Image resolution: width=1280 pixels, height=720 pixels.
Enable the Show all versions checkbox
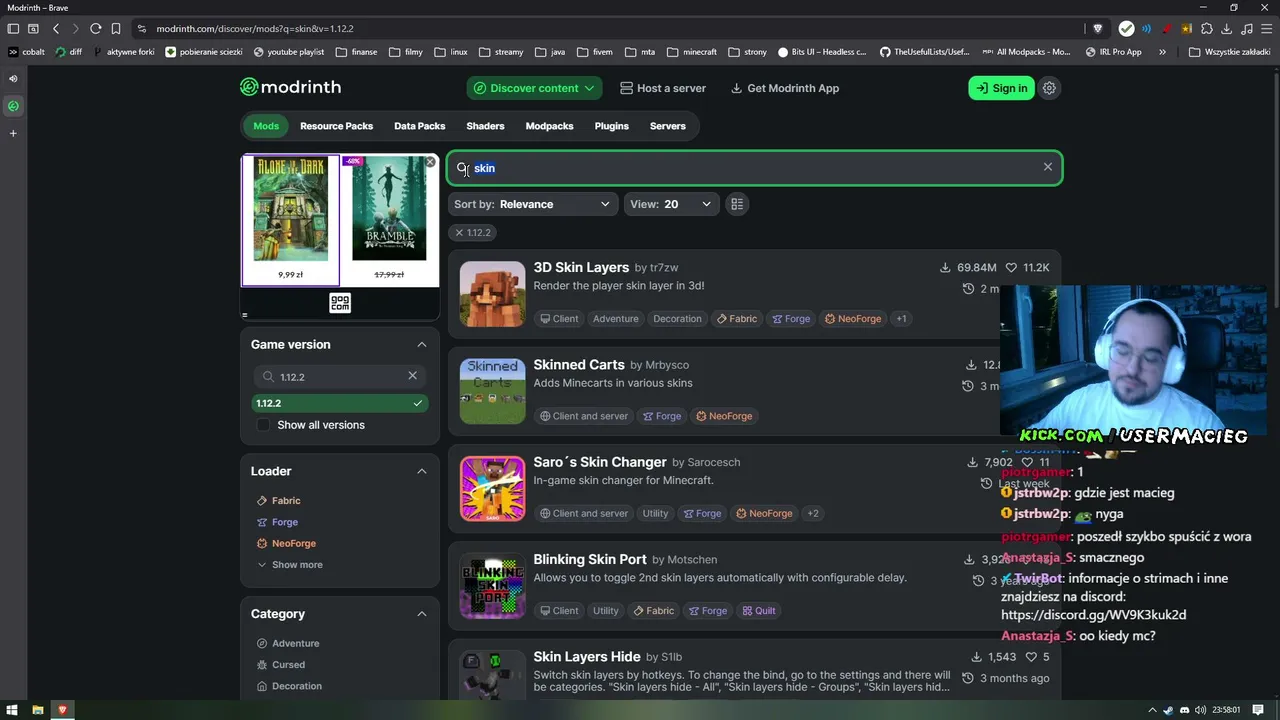(263, 425)
